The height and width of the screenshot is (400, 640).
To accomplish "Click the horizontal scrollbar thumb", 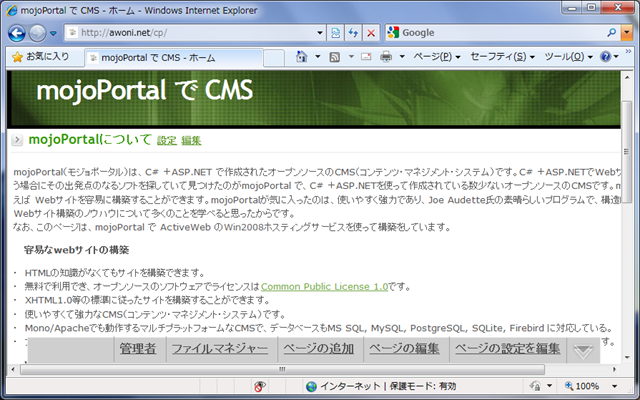I will coord(282,369).
